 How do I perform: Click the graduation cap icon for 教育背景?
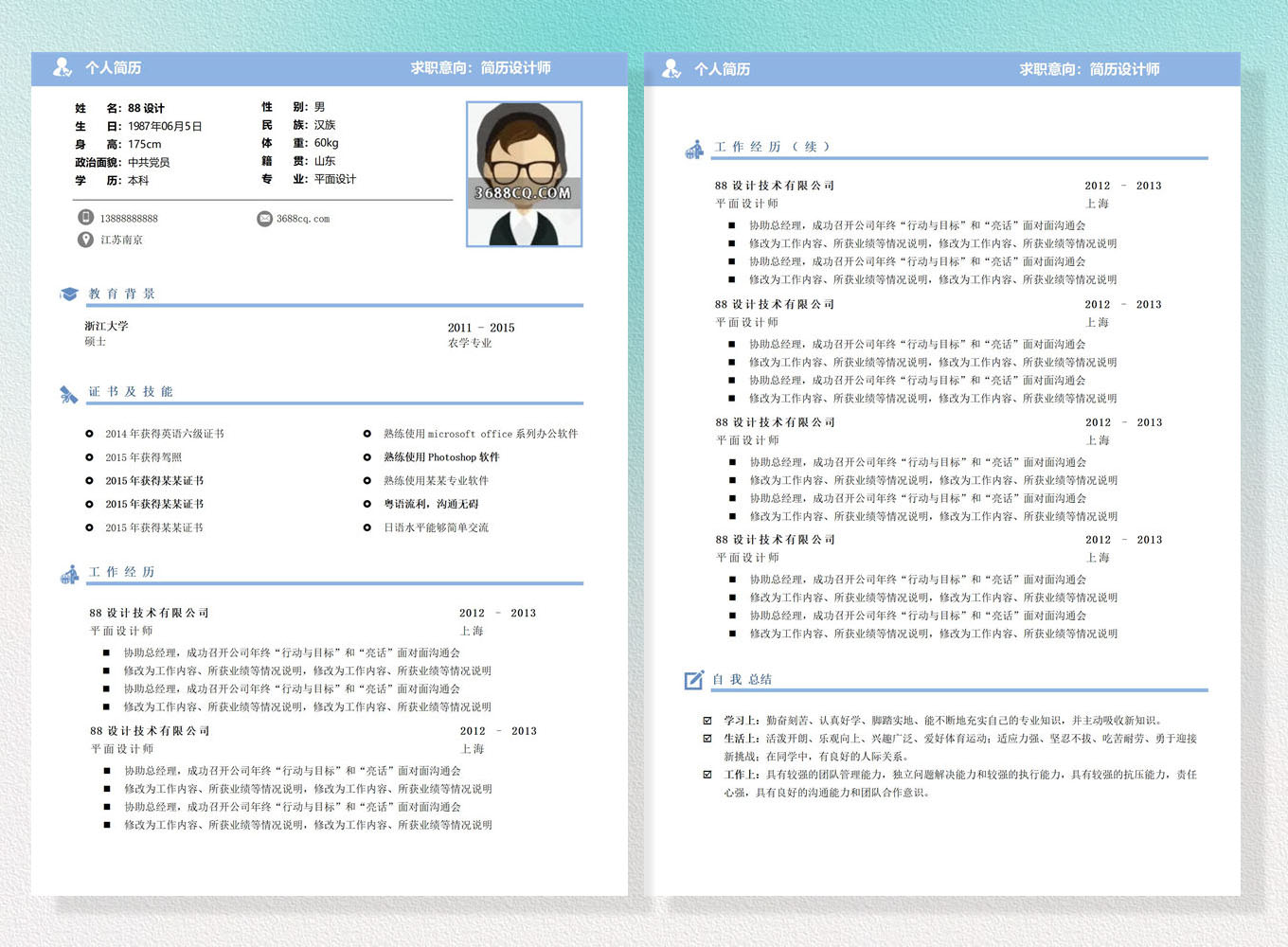point(68,295)
